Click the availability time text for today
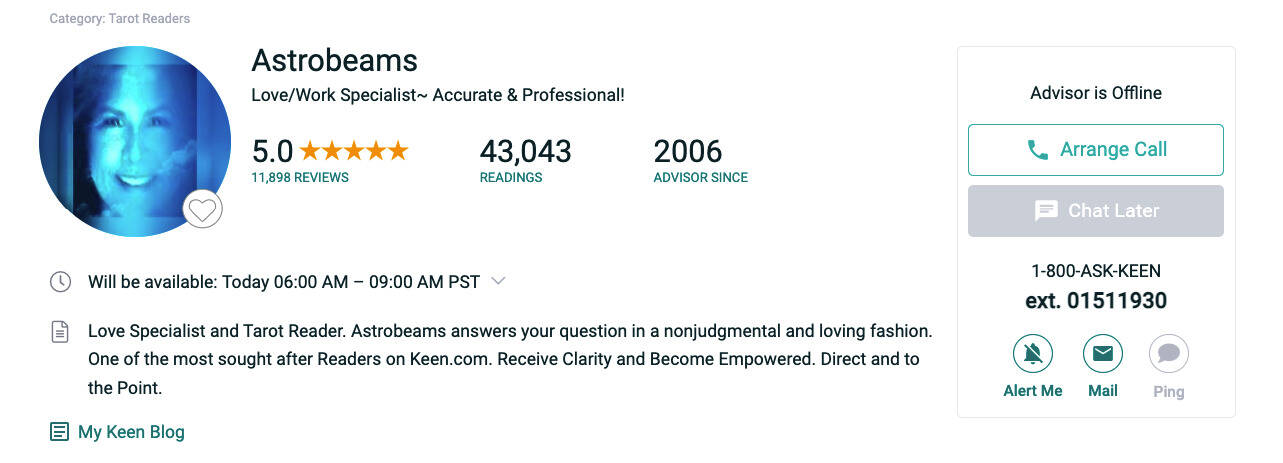The image size is (1283, 463). point(284,282)
